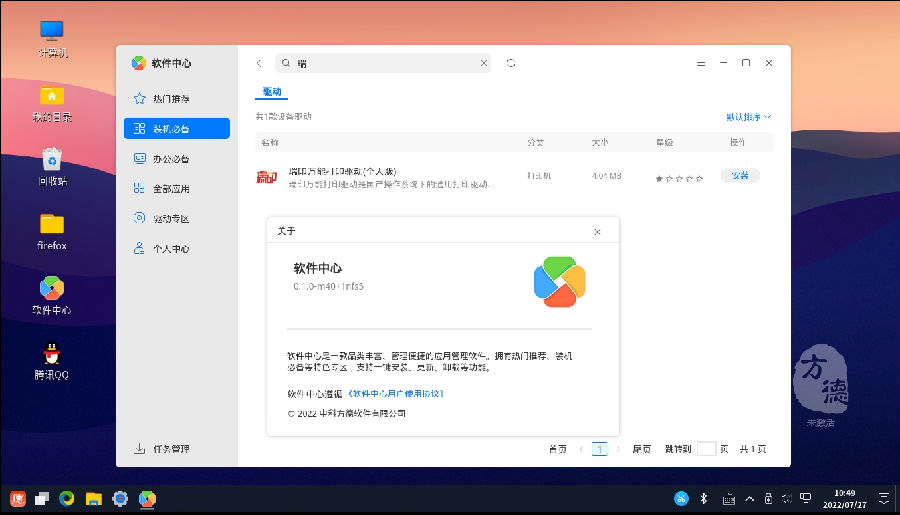The image size is (900, 515).
Task: Open the 软件中心用户使用协议 link
Action: coord(396,394)
